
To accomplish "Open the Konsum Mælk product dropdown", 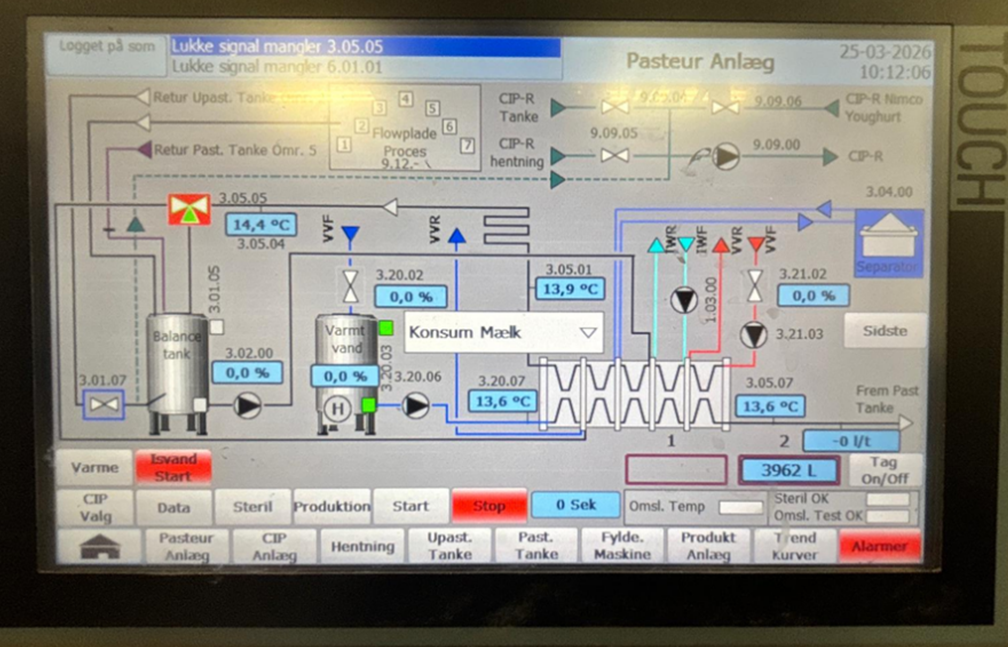I will click(x=503, y=332).
